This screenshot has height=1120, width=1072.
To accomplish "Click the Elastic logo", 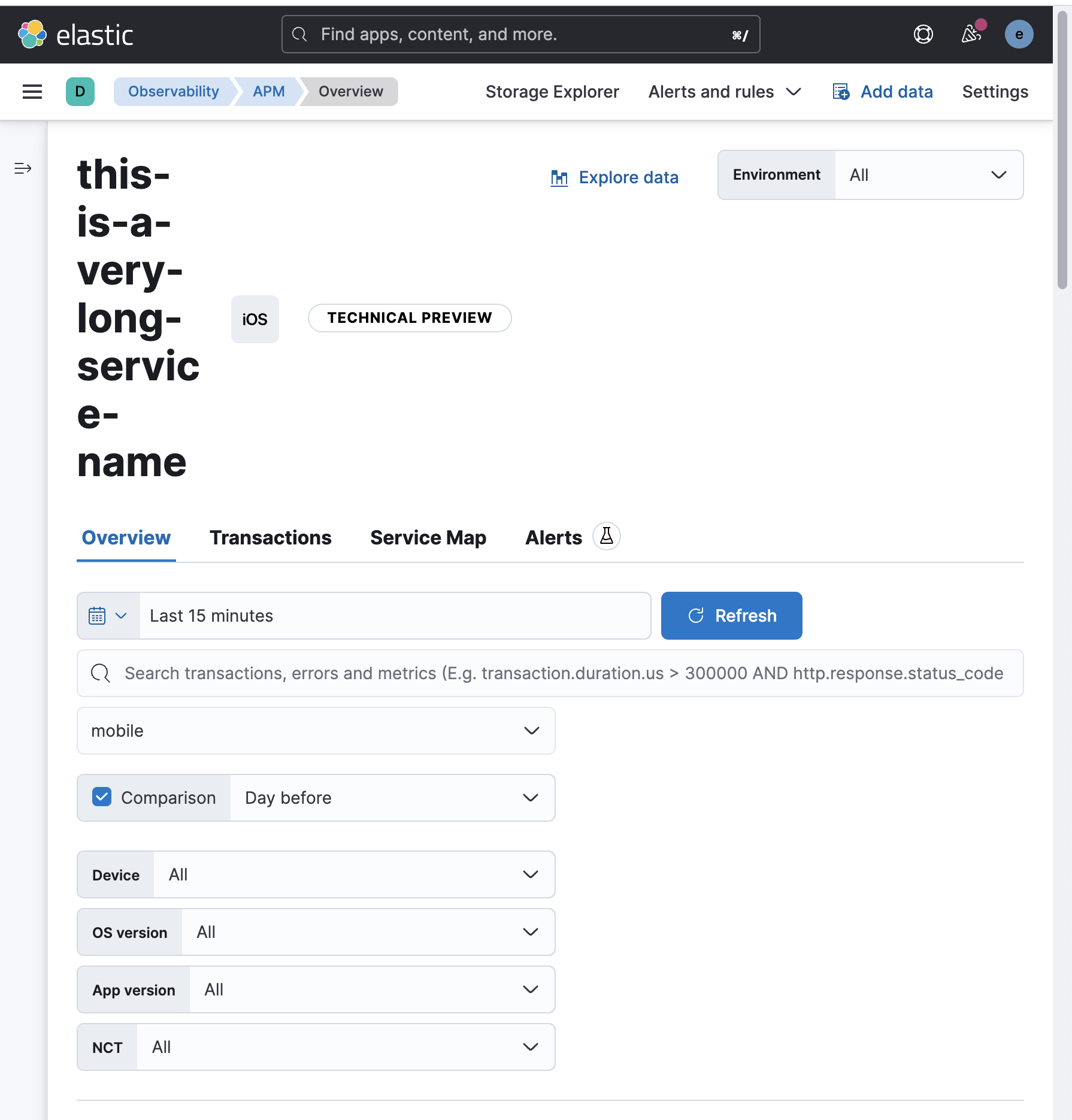I will (x=75, y=34).
